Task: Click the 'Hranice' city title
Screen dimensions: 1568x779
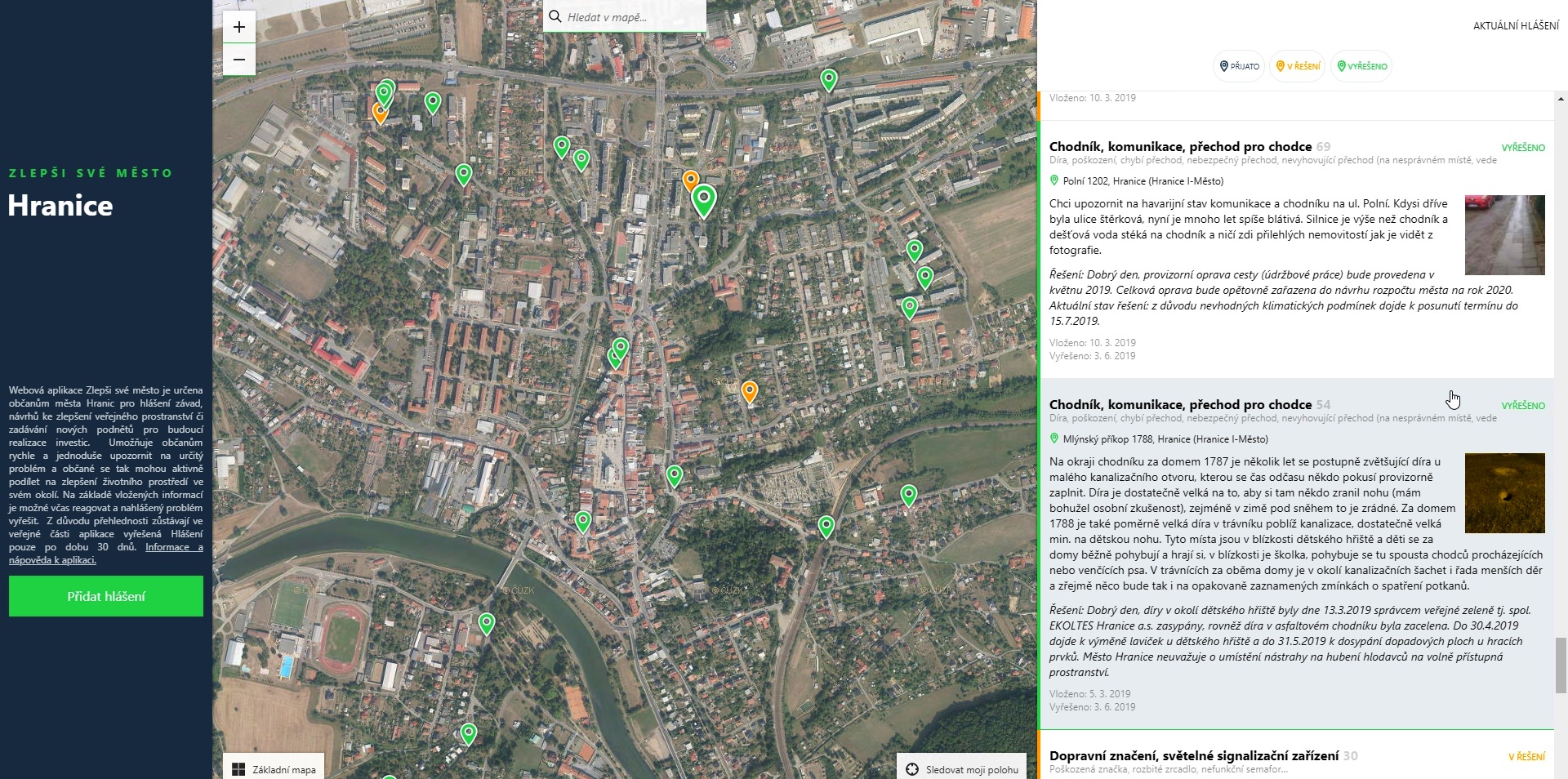Action: 60,206
